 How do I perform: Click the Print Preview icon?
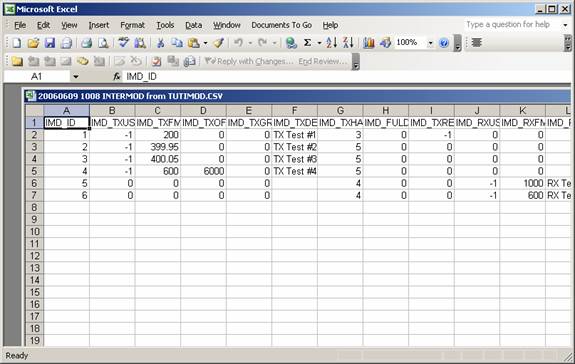pyautogui.click(x=103, y=43)
